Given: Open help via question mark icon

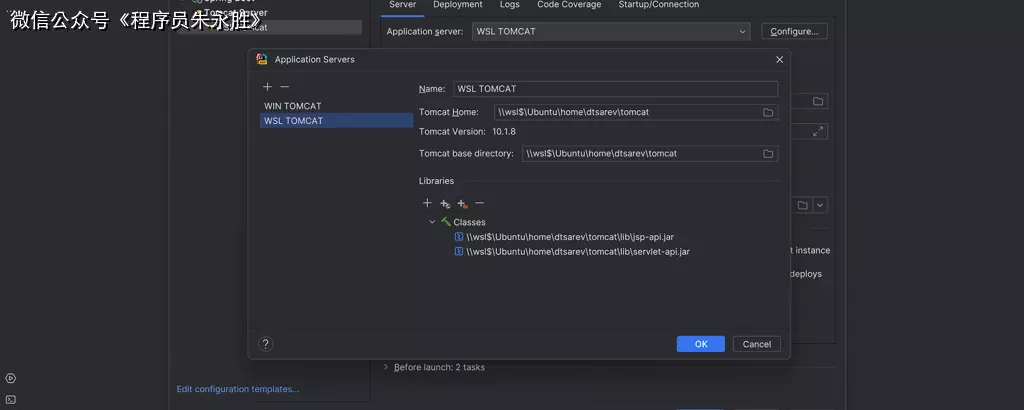Looking at the screenshot, I should pos(265,344).
